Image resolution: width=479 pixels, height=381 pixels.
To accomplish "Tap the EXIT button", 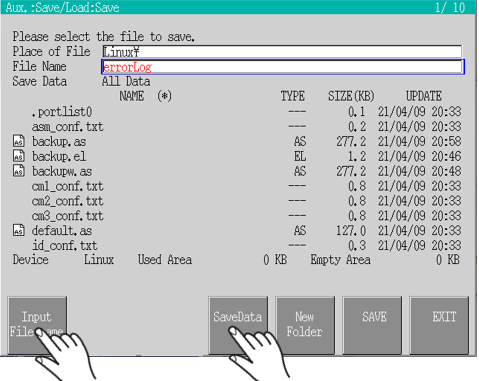I will (439, 325).
